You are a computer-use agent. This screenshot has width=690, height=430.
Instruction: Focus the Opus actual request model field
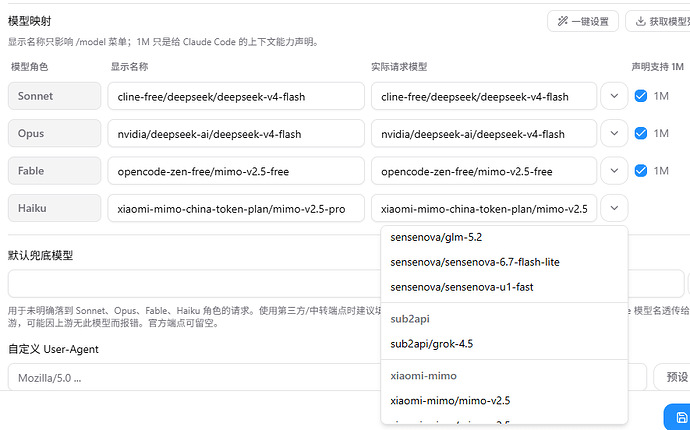point(484,133)
